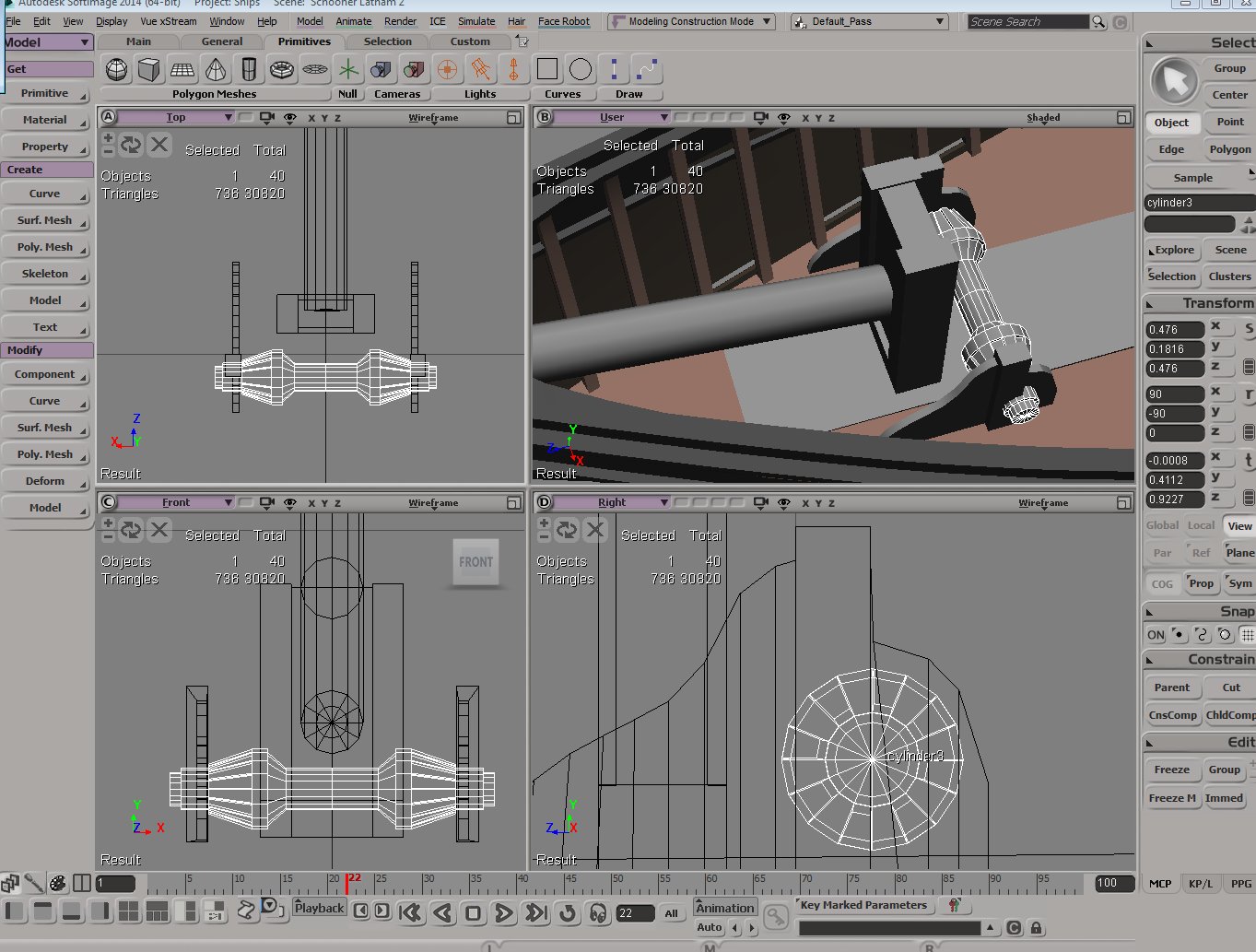Toggle snap ON button
The height and width of the screenshot is (952, 1256).
coord(1156,635)
